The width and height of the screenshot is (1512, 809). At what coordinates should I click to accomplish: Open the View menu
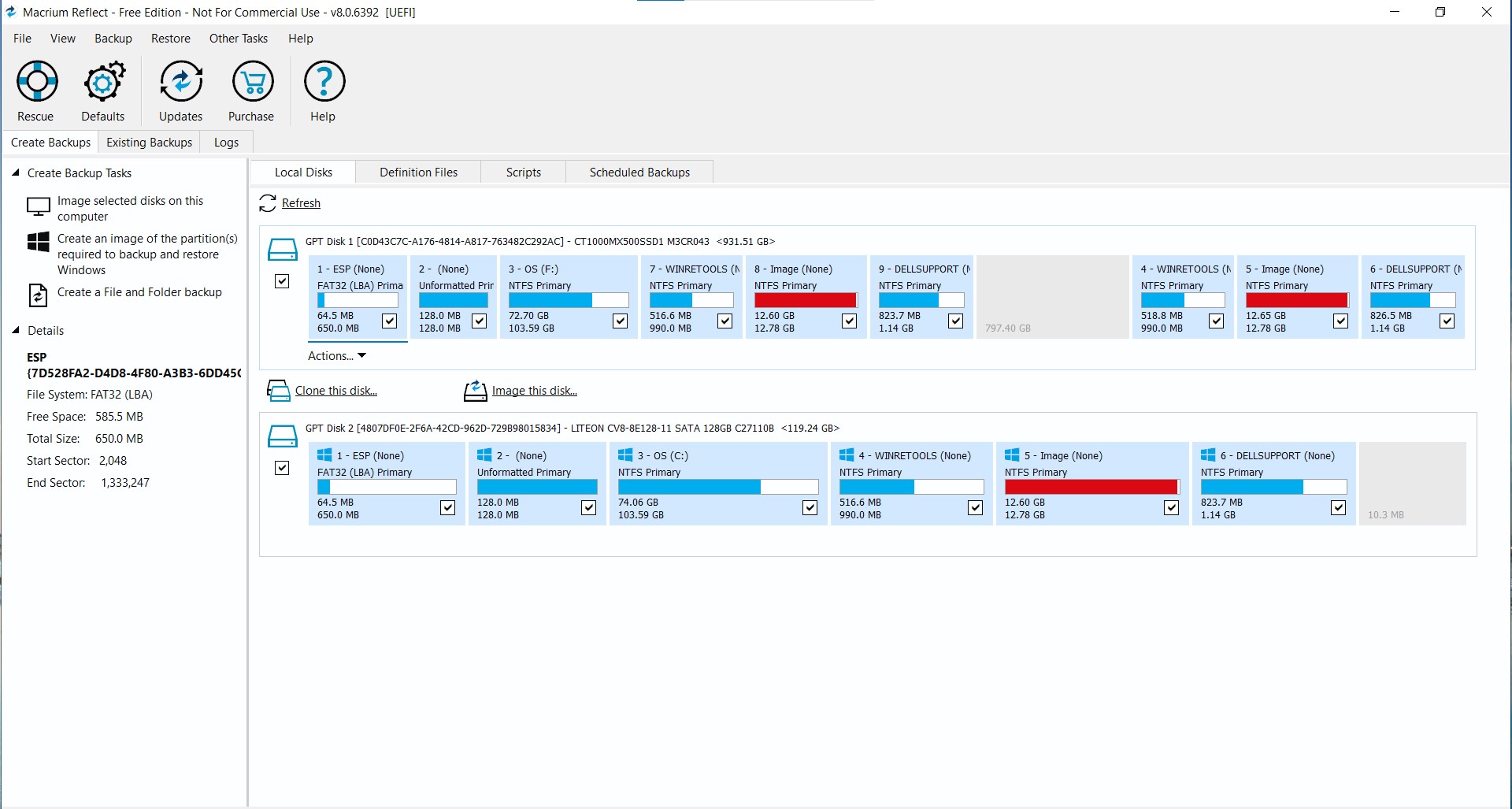pos(63,39)
